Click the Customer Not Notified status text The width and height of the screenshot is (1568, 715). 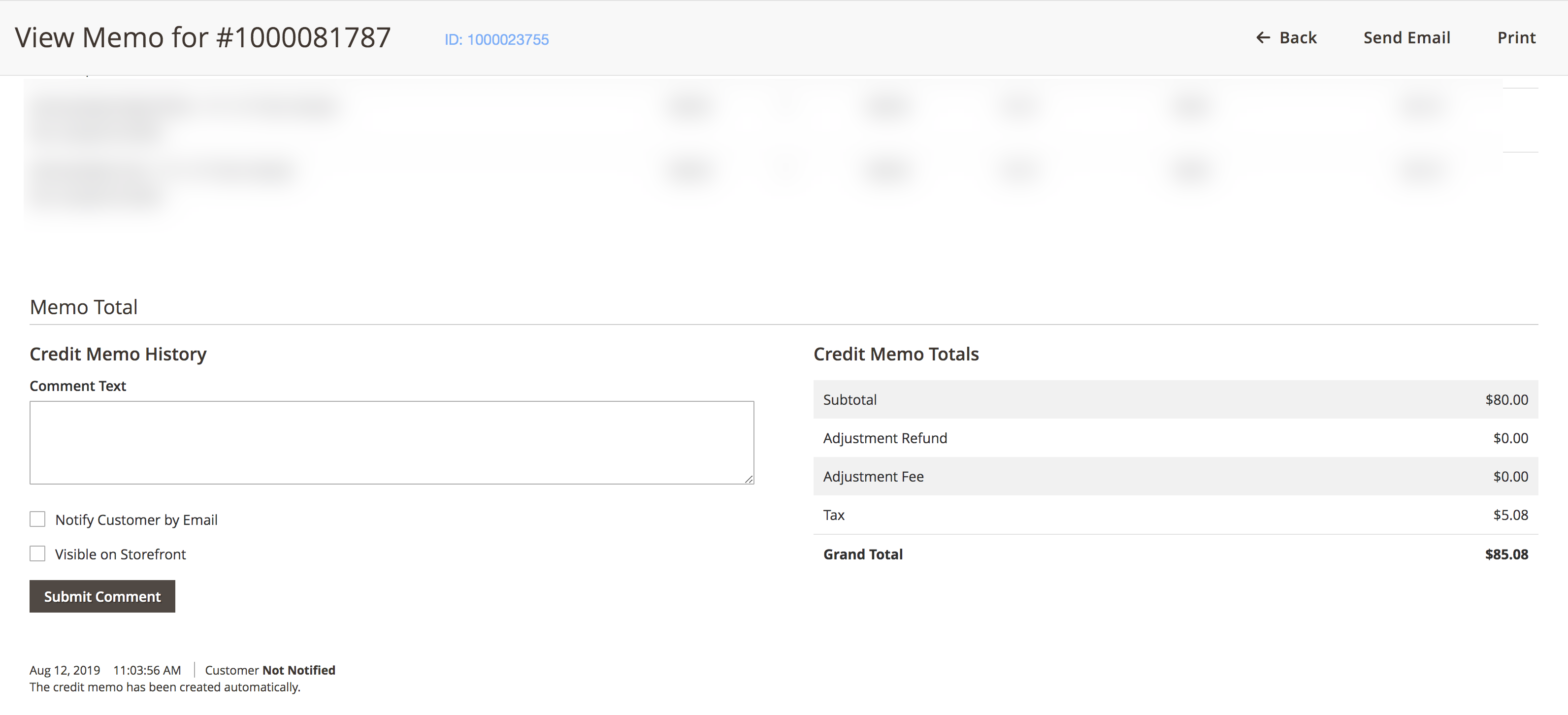[x=270, y=670]
